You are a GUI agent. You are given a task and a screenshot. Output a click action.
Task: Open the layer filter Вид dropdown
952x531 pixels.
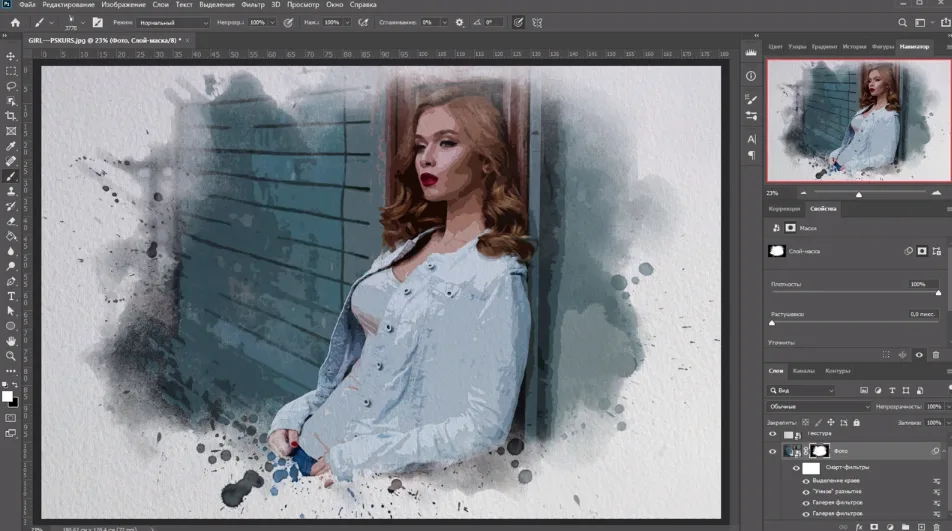coord(801,390)
